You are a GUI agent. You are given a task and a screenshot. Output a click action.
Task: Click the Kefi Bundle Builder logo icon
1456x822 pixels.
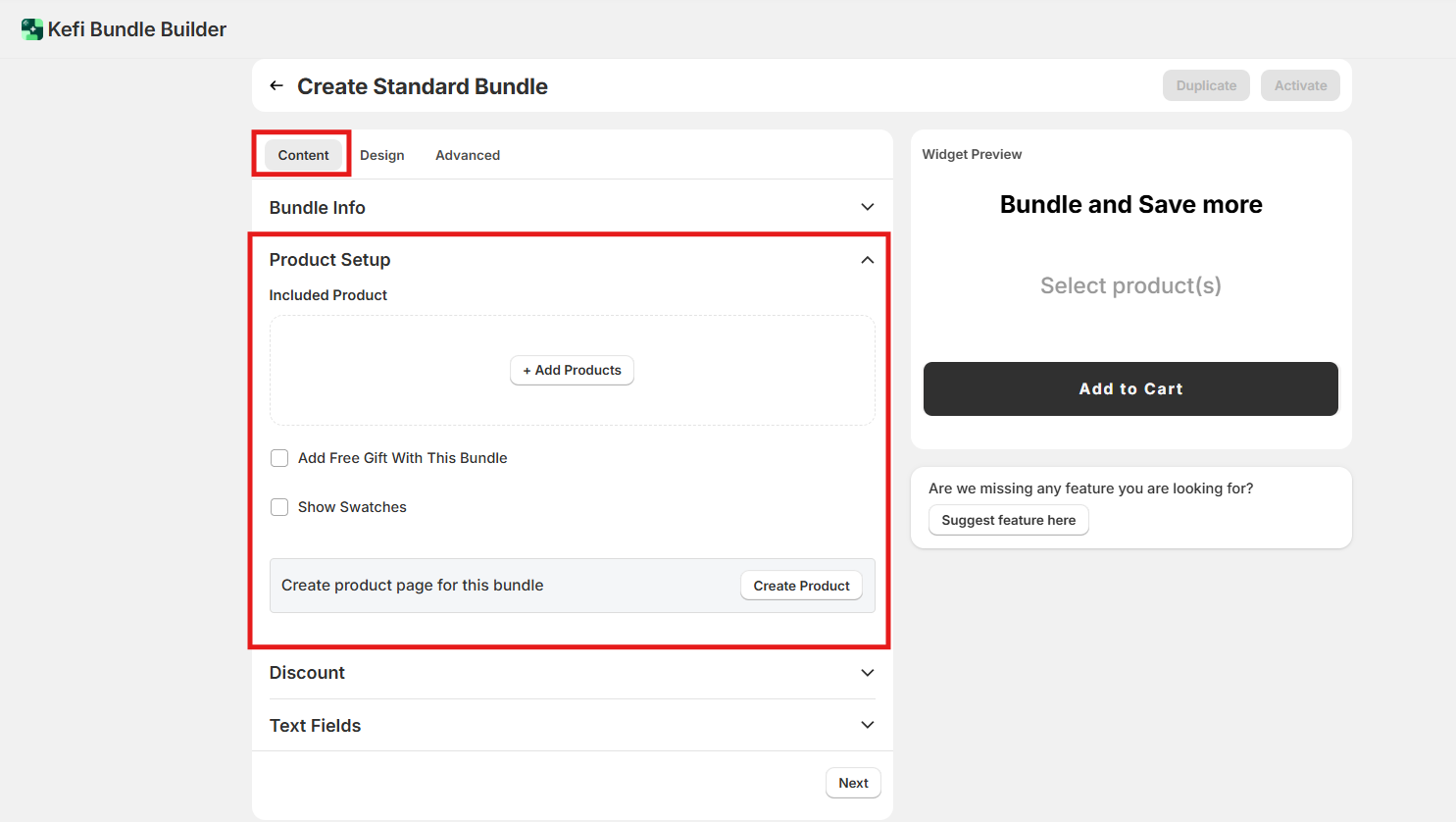(x=32, y=29)
